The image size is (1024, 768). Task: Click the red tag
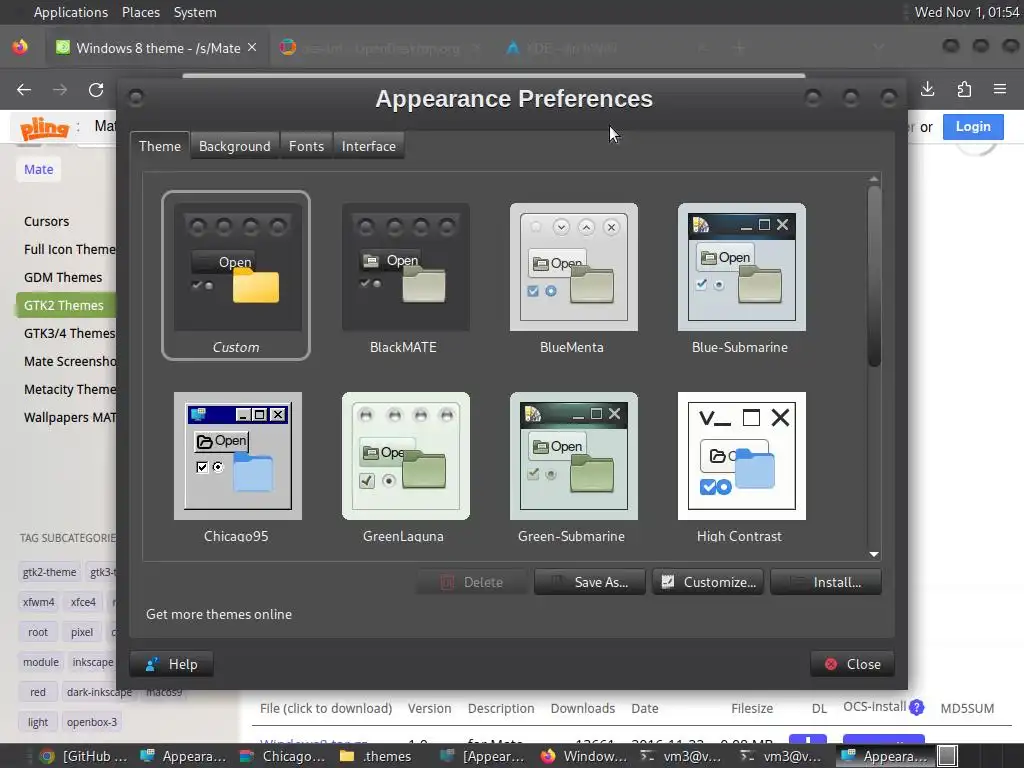pos(38,692)
